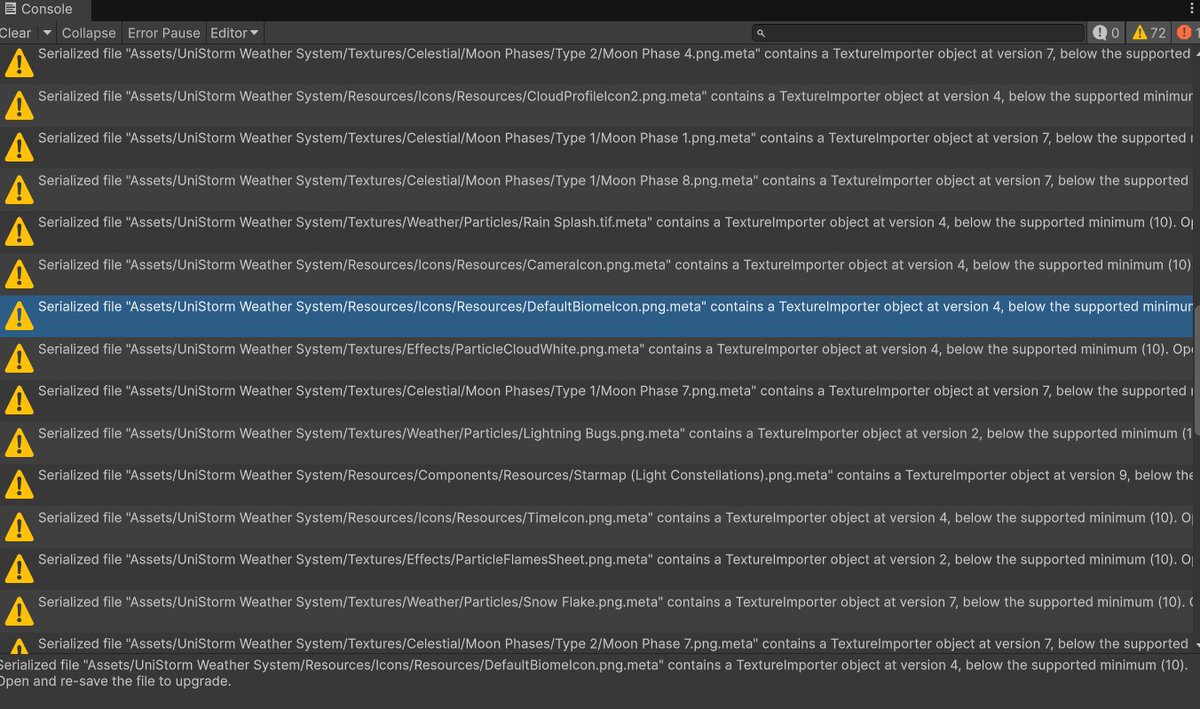Clear the console log
The height and width of the screenshot is (709, 1200).
(15, 33)
